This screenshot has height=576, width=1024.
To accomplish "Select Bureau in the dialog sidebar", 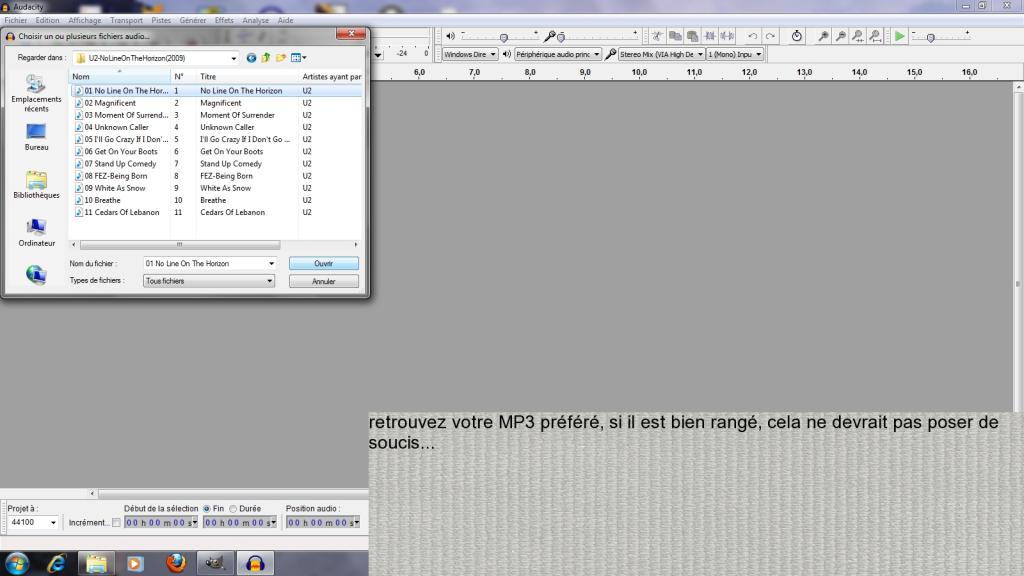I will tap(36, 137).
